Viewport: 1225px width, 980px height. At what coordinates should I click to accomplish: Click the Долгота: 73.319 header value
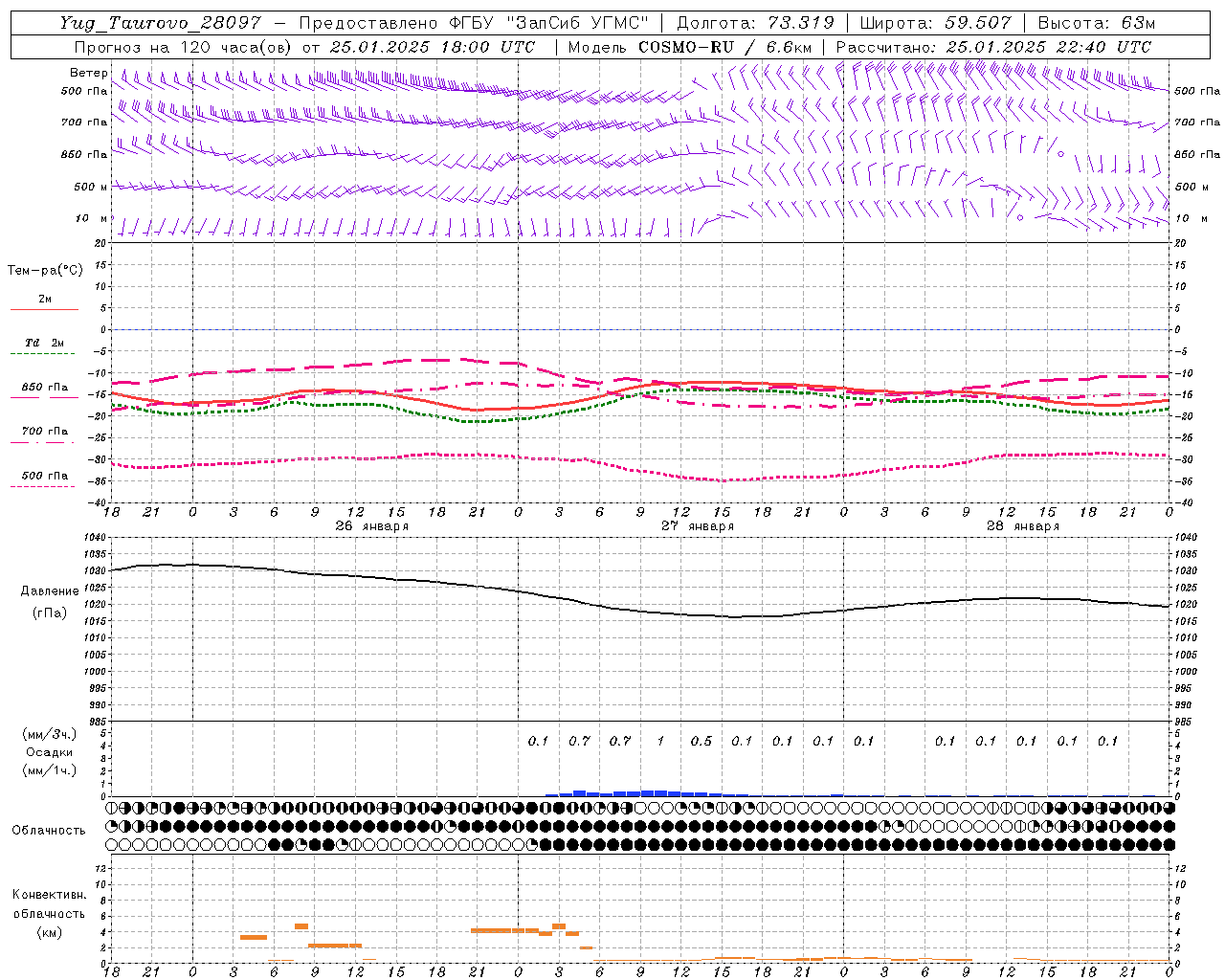pos(755,23)
